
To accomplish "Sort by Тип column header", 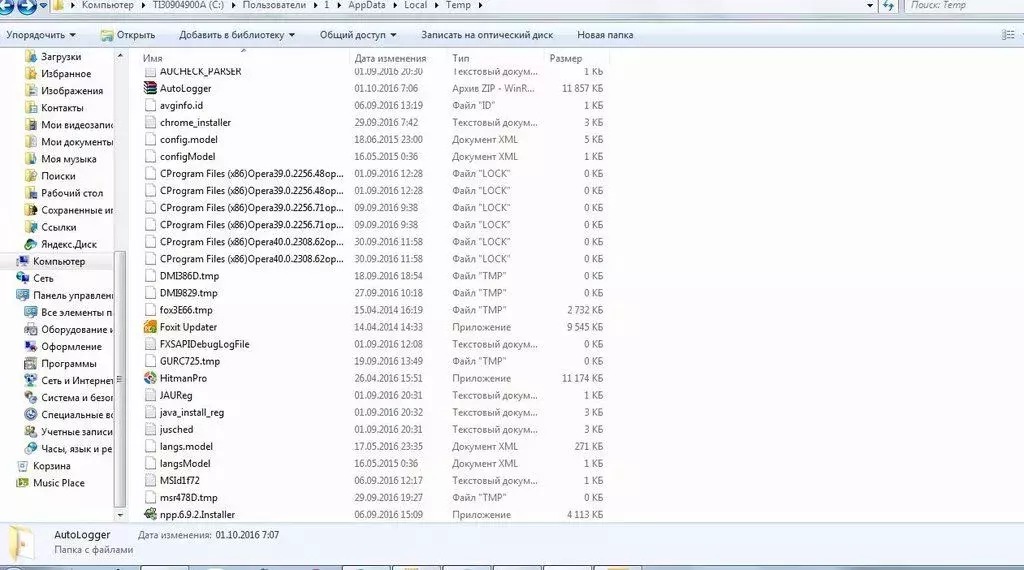I will (x=460, y=58).
